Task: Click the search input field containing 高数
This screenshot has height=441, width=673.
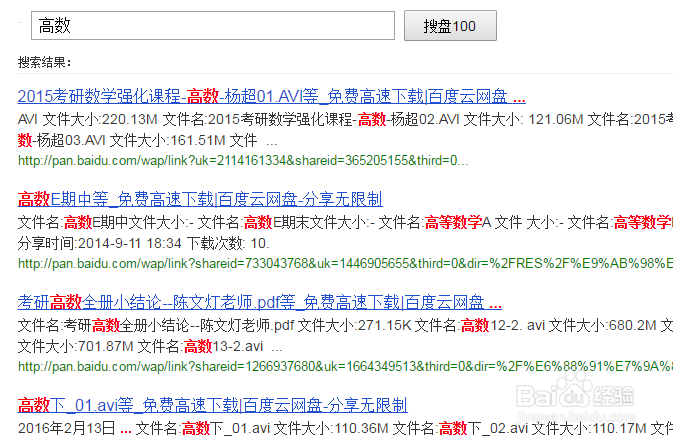Action: pyautogui.click(x=212, y=26)
